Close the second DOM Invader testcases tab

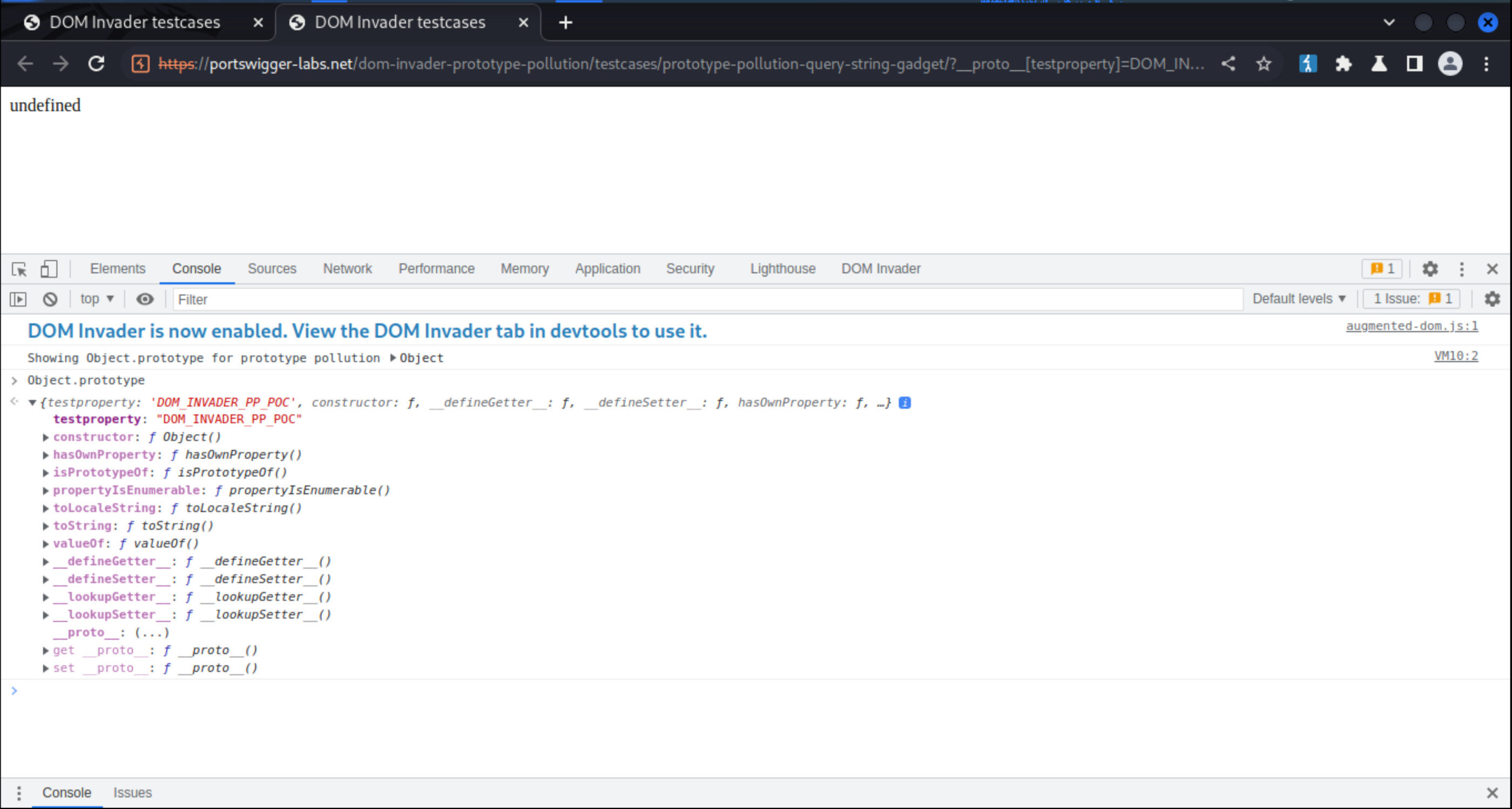tap(523, 22)
